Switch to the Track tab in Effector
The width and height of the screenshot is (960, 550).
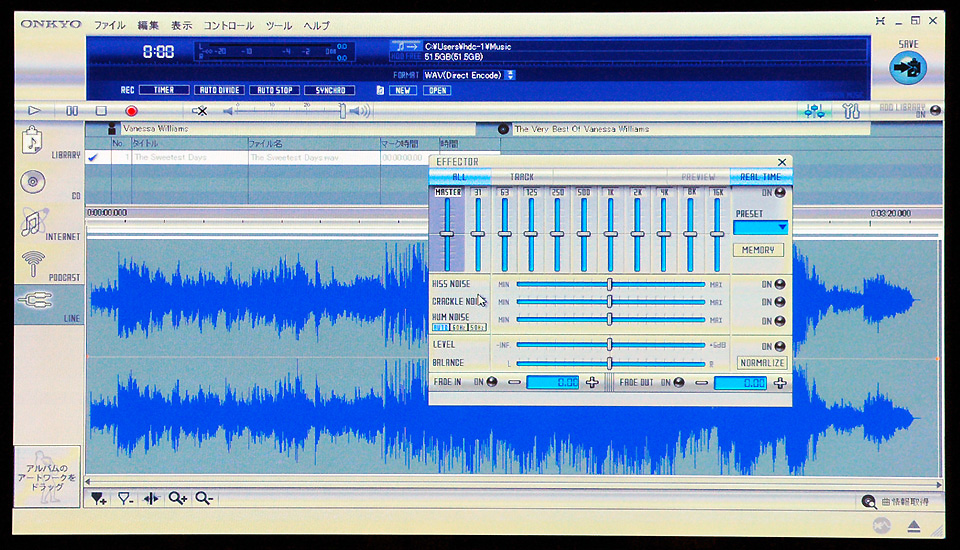522,177
